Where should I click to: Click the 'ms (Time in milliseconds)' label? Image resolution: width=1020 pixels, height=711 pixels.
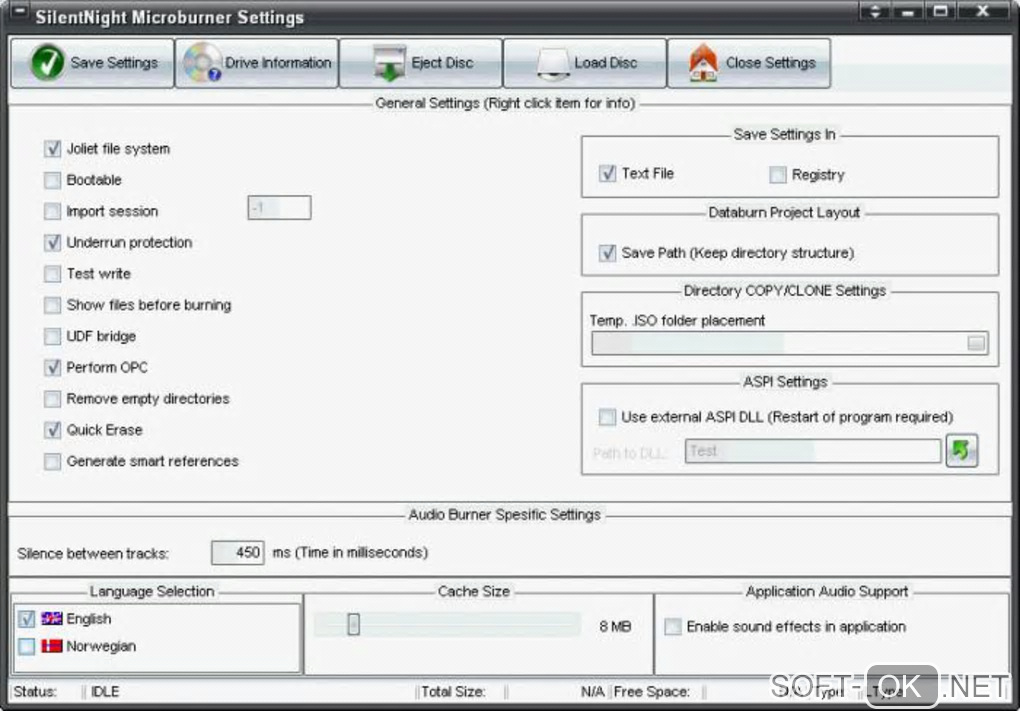350,552
